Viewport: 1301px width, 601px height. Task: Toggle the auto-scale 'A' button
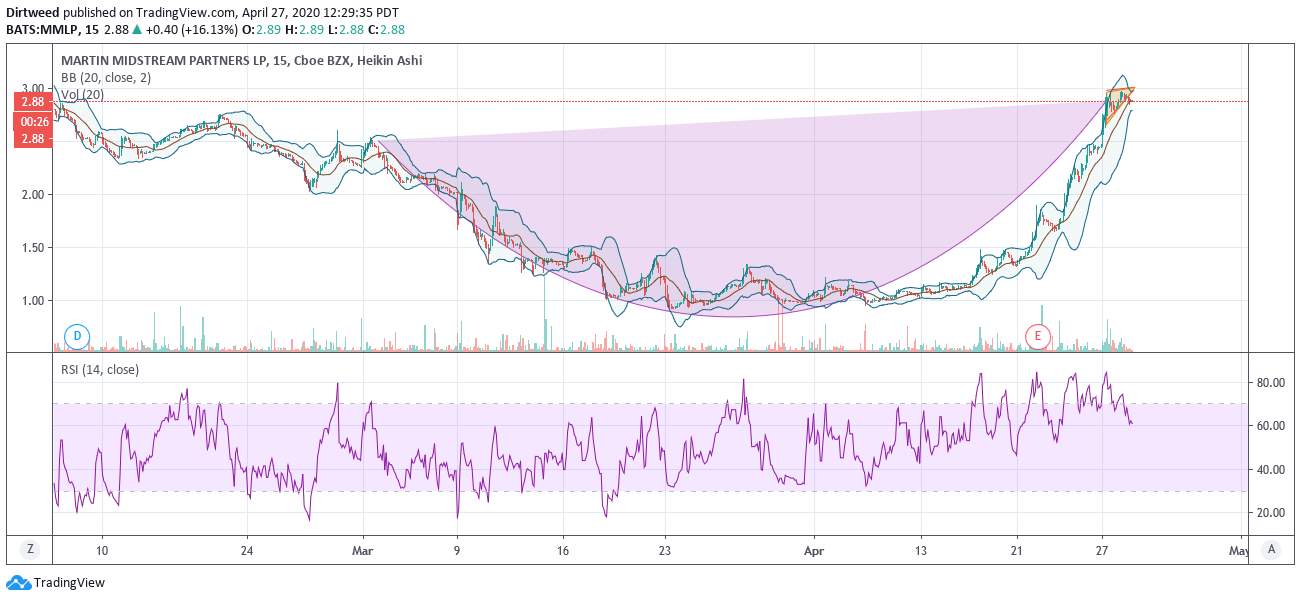pyautogui.click(x=1271, y=549)
